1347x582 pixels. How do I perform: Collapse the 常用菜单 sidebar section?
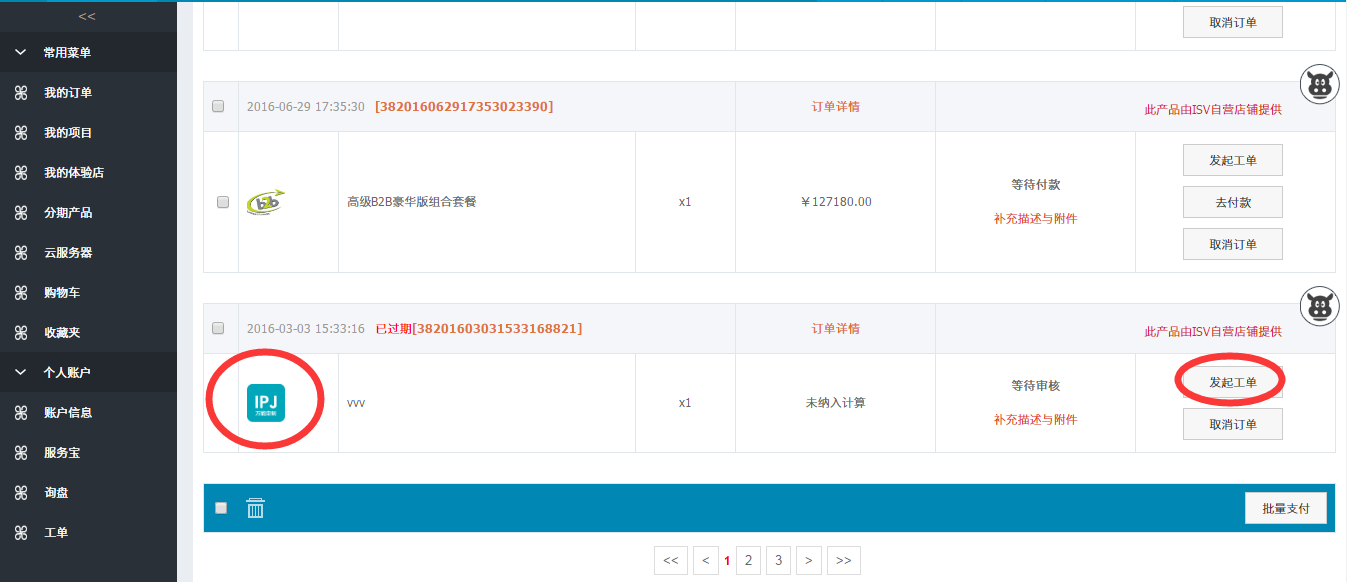coord(21,52)
